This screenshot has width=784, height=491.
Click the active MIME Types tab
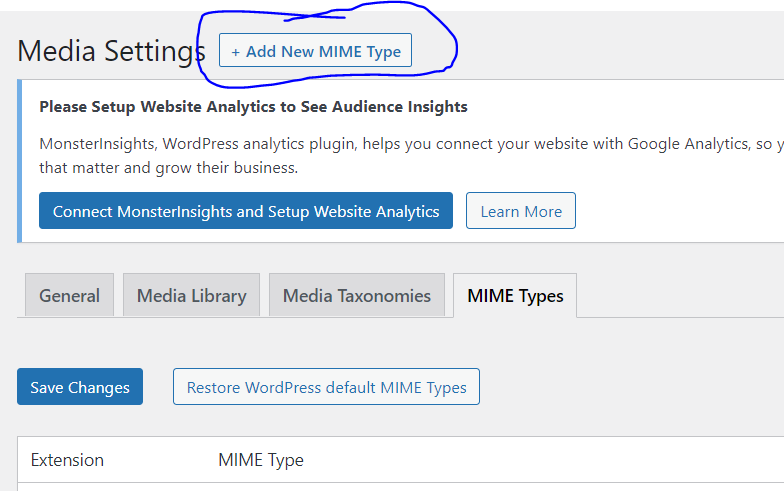coord(515,295)
